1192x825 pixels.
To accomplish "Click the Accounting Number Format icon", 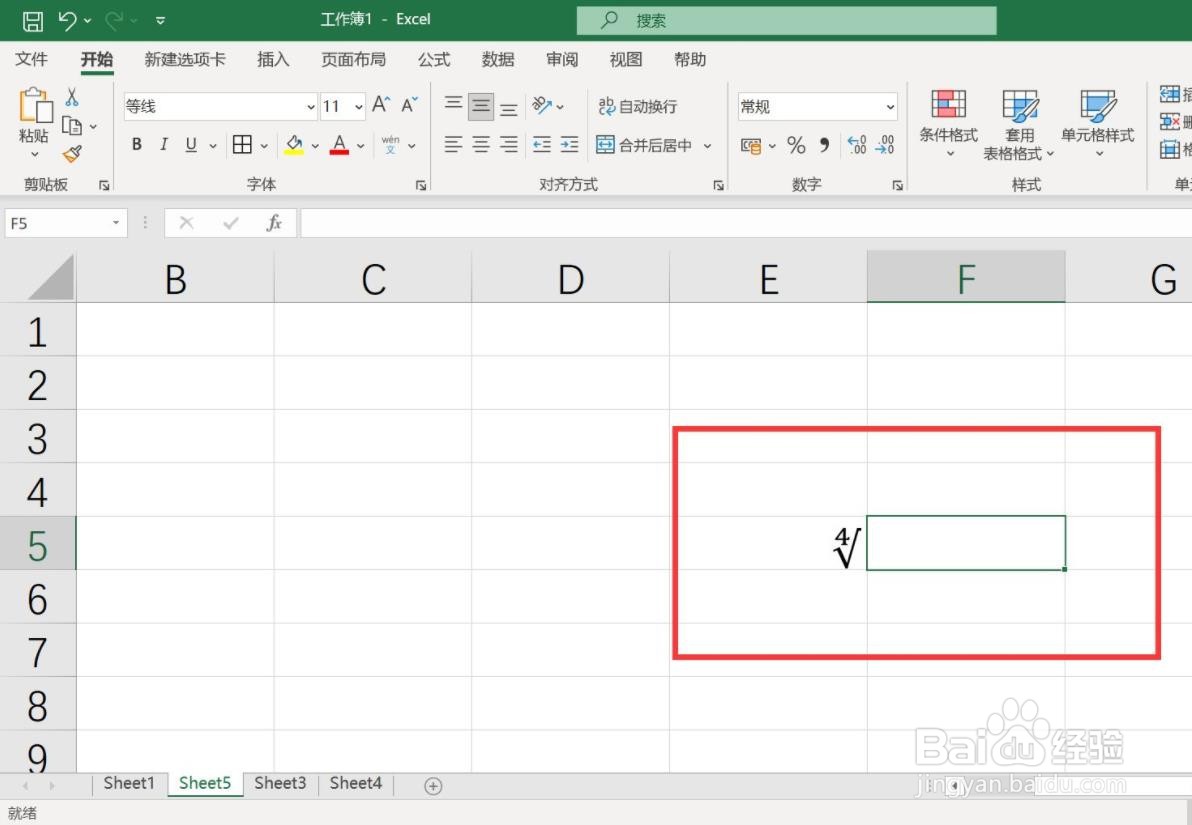I will [751, 145].
